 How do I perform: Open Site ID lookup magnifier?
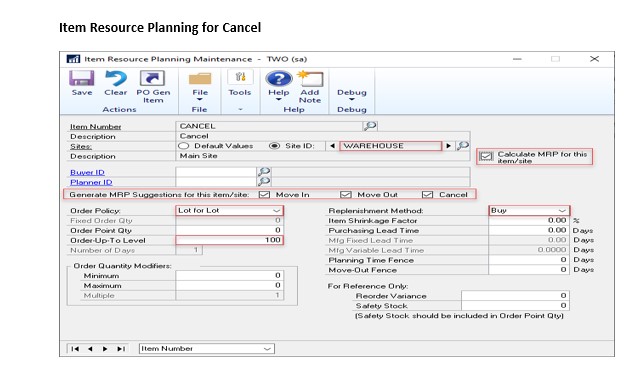click(462, 146)
